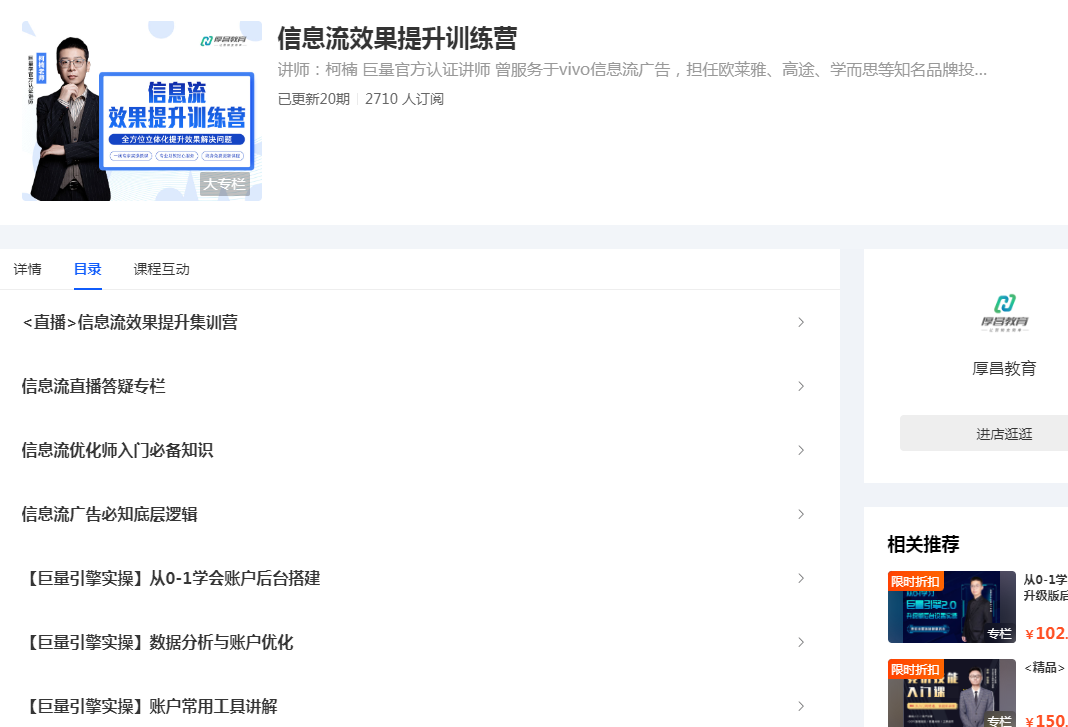This screenshot has height=727, width=1068.
Task: Click the 限时折扣 badge on 巨量引擎2.0 course
Action: tap(915, 581)
